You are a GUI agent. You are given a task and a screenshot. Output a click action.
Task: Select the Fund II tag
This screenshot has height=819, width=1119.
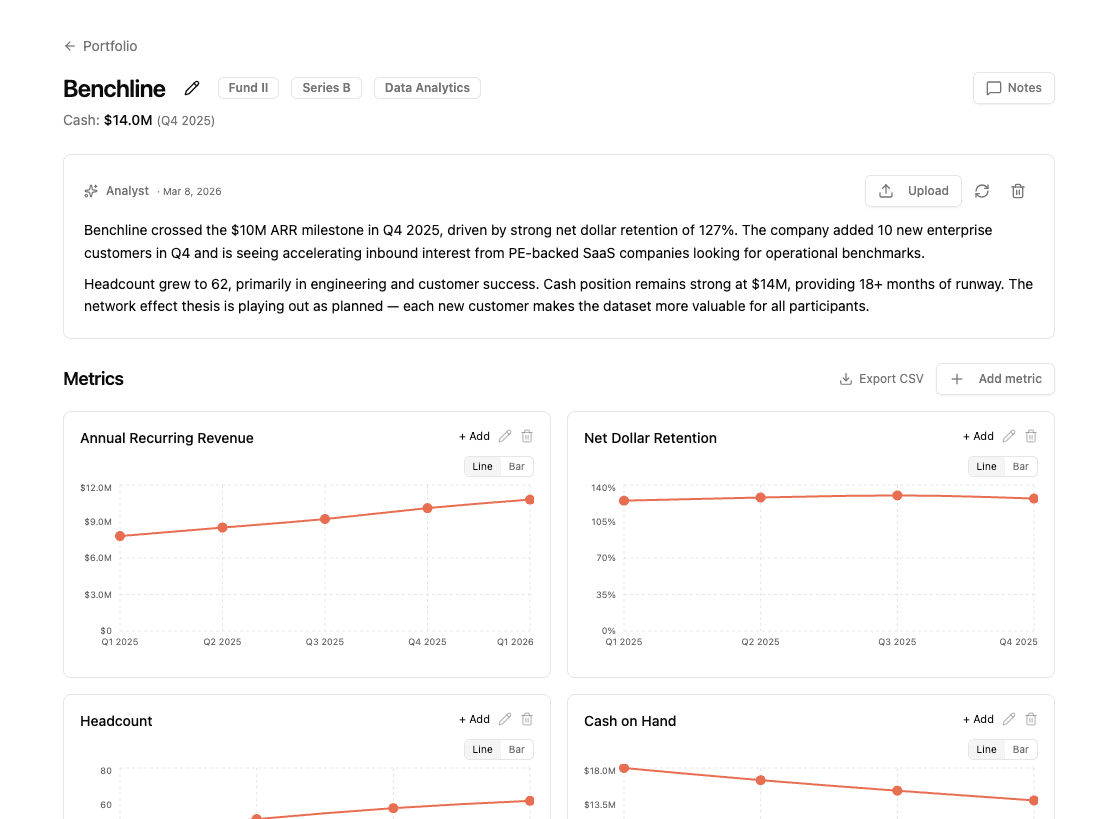(248, 88)
